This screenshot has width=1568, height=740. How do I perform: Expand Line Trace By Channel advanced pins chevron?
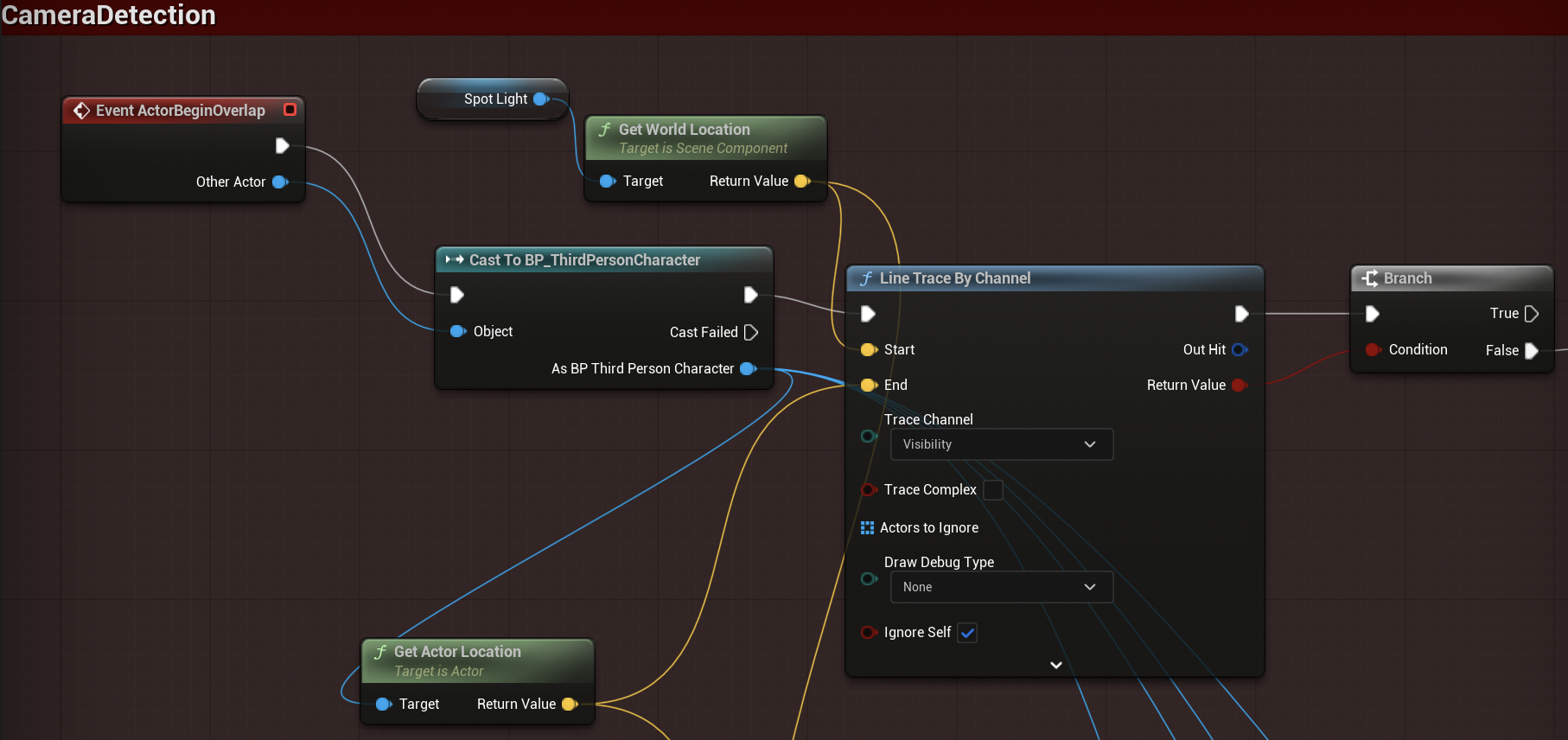1055,665
